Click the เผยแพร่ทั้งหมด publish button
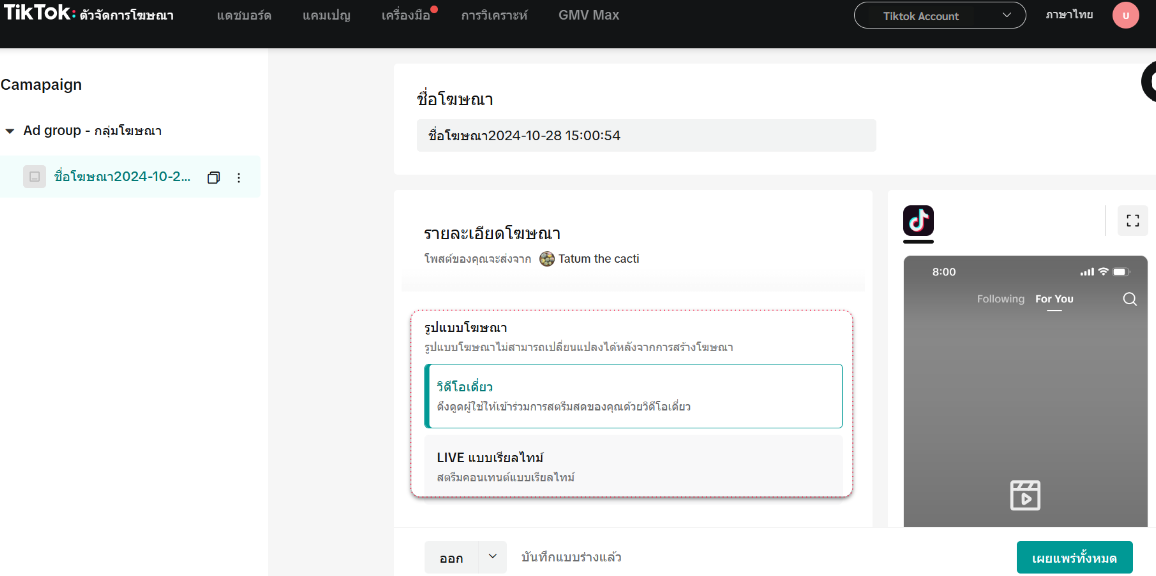The width and height of the screenshot is (1156, 576). pyautogui.click(x=1074, y=558)
